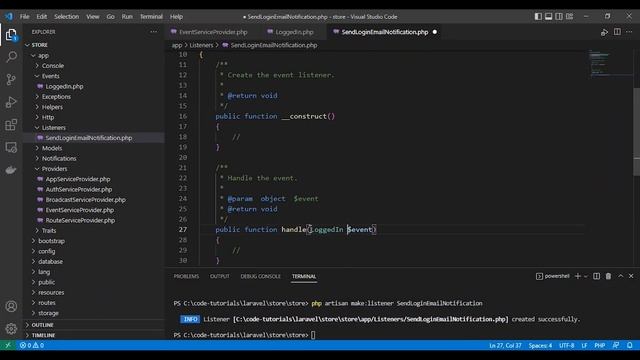Split the terminal panel

coord(596,276)
